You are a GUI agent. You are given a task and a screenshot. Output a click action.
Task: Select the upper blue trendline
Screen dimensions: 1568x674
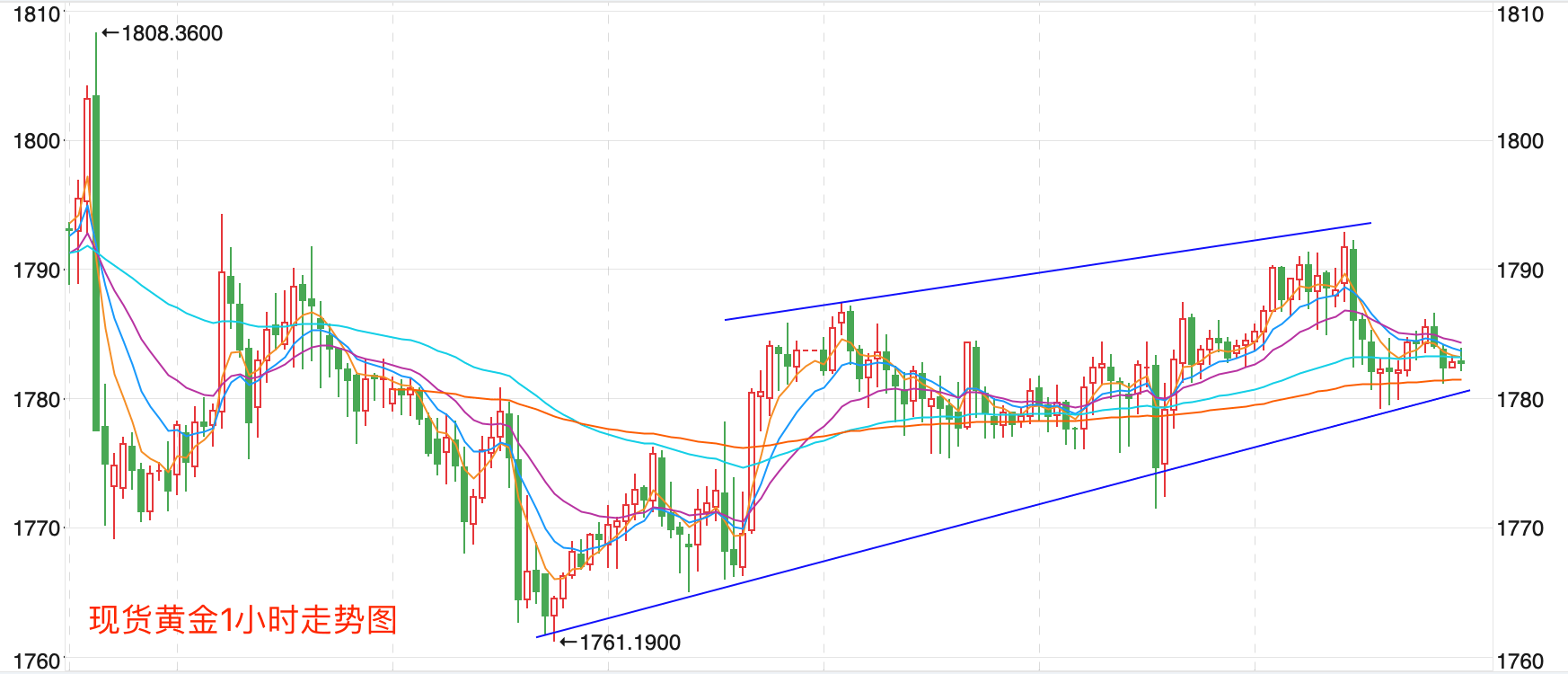(x=1047, y=271)
